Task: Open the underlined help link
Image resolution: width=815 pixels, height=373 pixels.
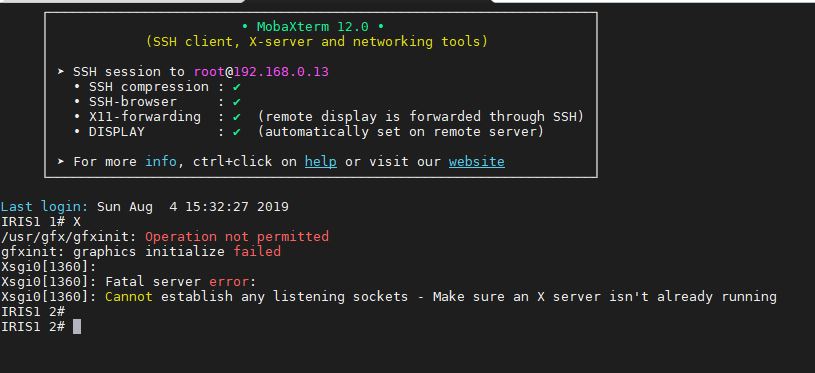Action: 321,162
